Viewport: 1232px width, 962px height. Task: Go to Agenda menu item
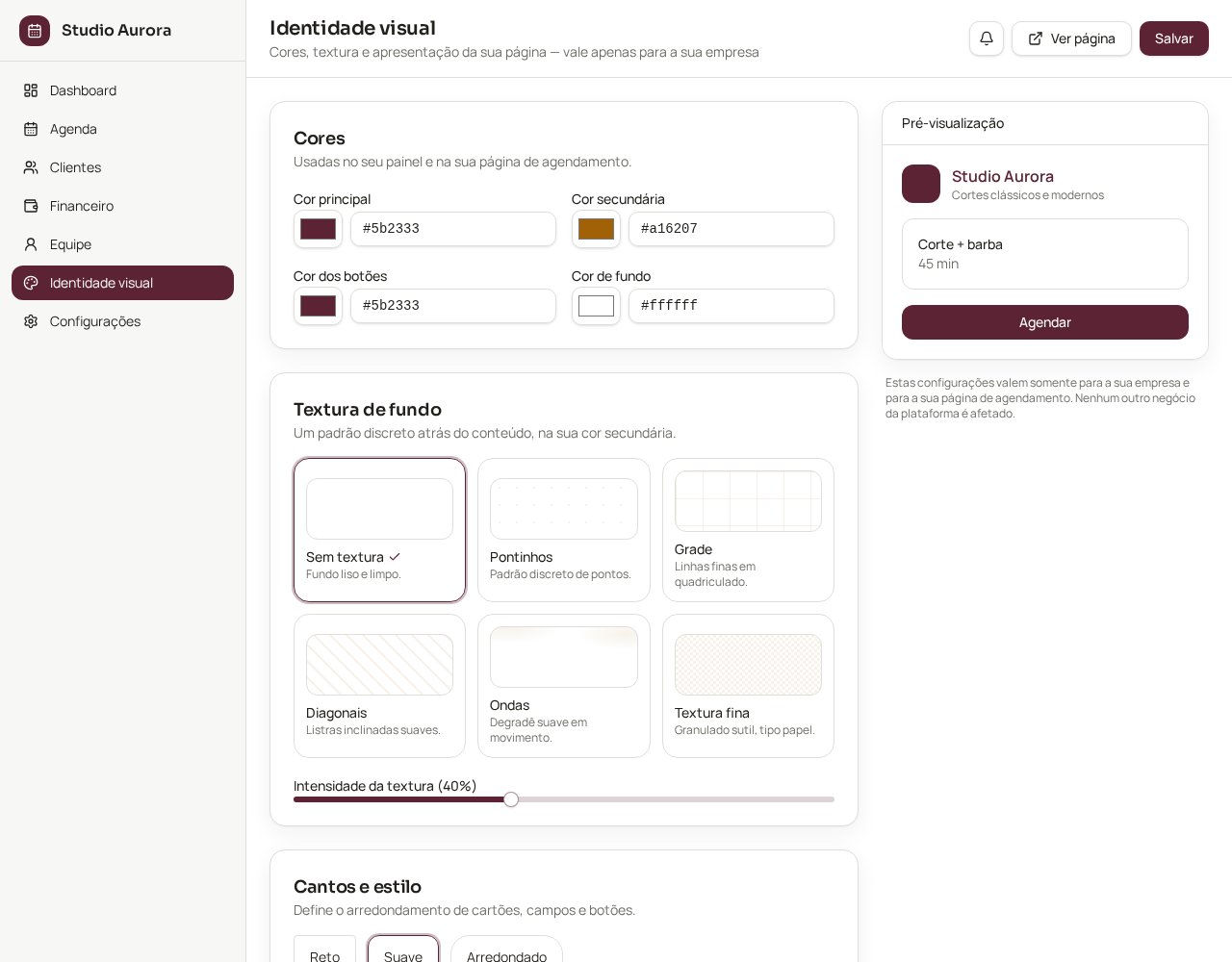click(x=122, y=129)
